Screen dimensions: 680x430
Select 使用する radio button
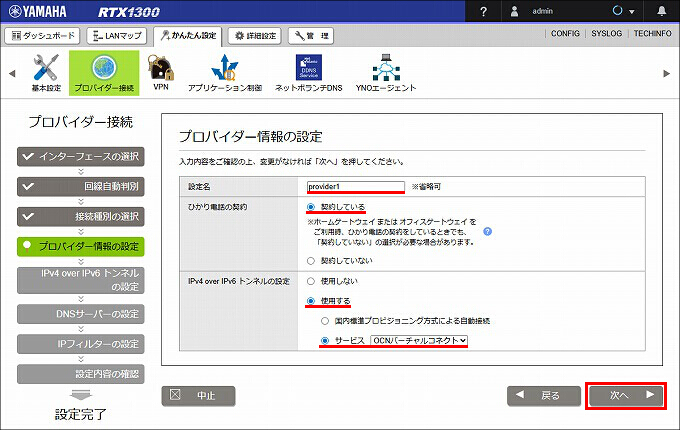(x=311, y=301)
